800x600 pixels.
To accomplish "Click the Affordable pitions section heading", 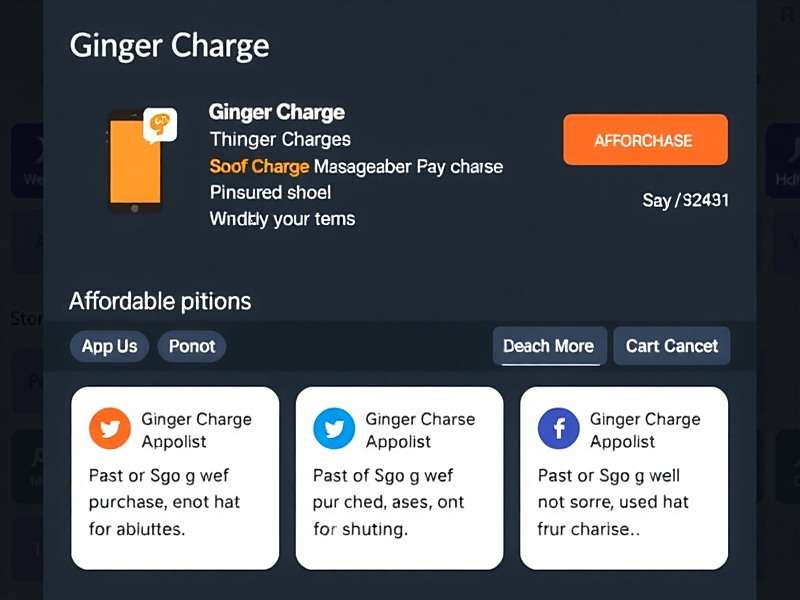I will (x=160, y=301).
